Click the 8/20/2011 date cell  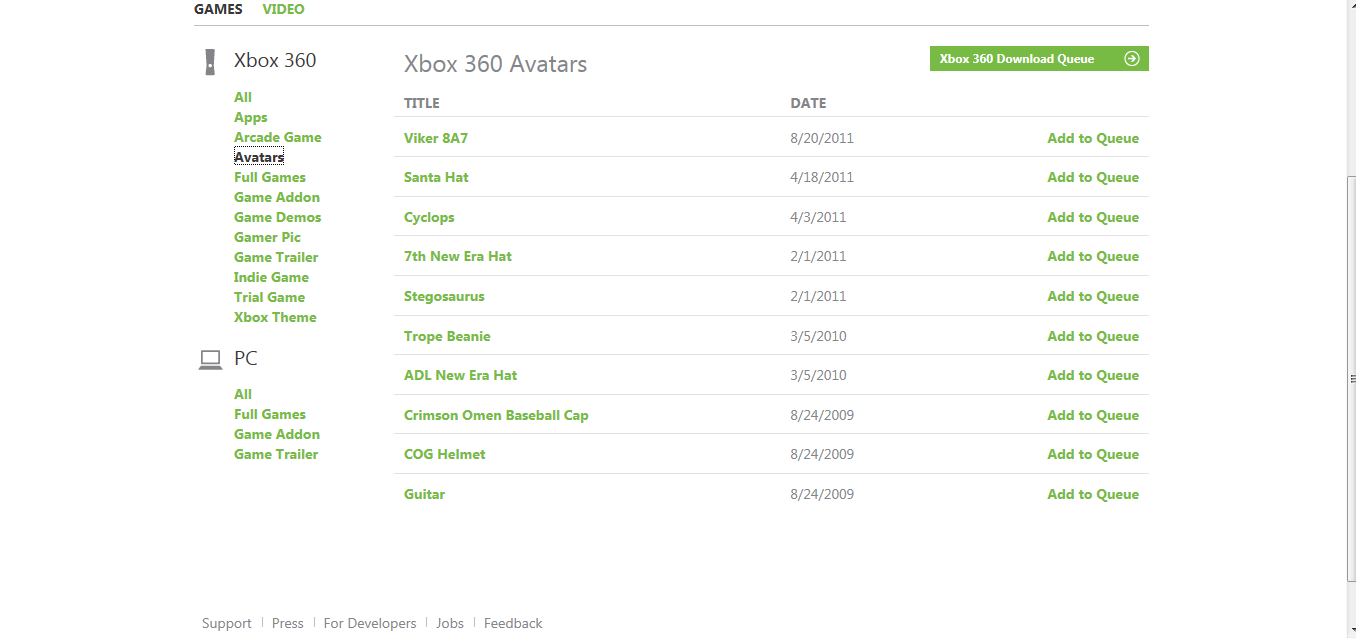(x=822, y=138)
